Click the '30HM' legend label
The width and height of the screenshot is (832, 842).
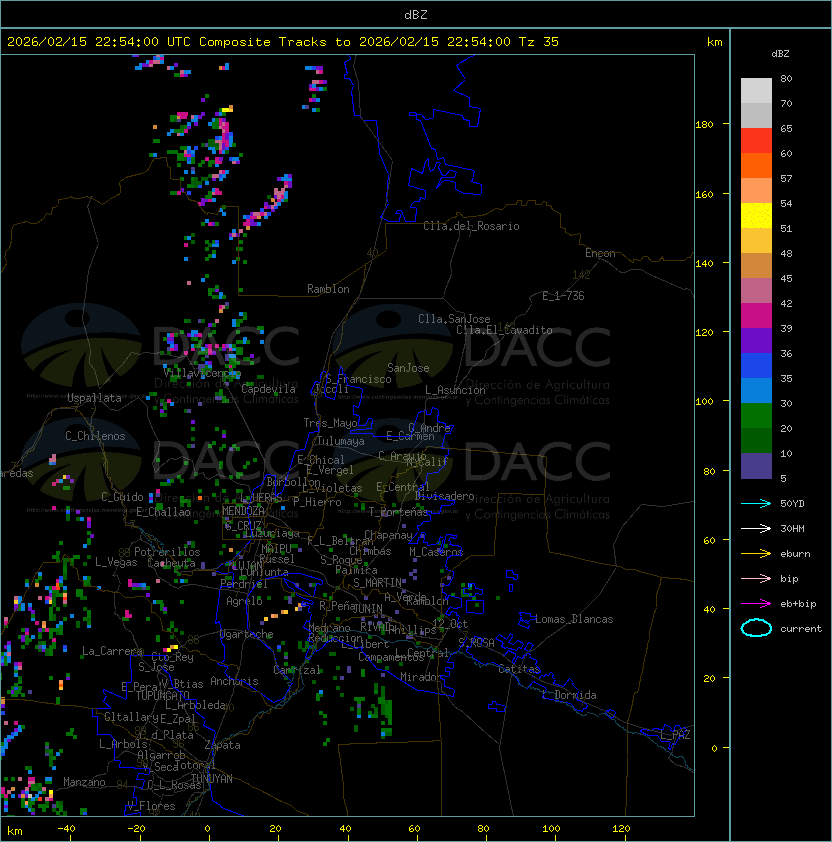792,528
